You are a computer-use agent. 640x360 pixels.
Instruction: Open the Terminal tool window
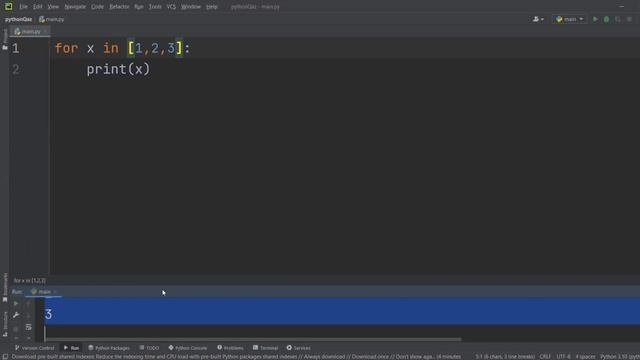coord(265,348)
